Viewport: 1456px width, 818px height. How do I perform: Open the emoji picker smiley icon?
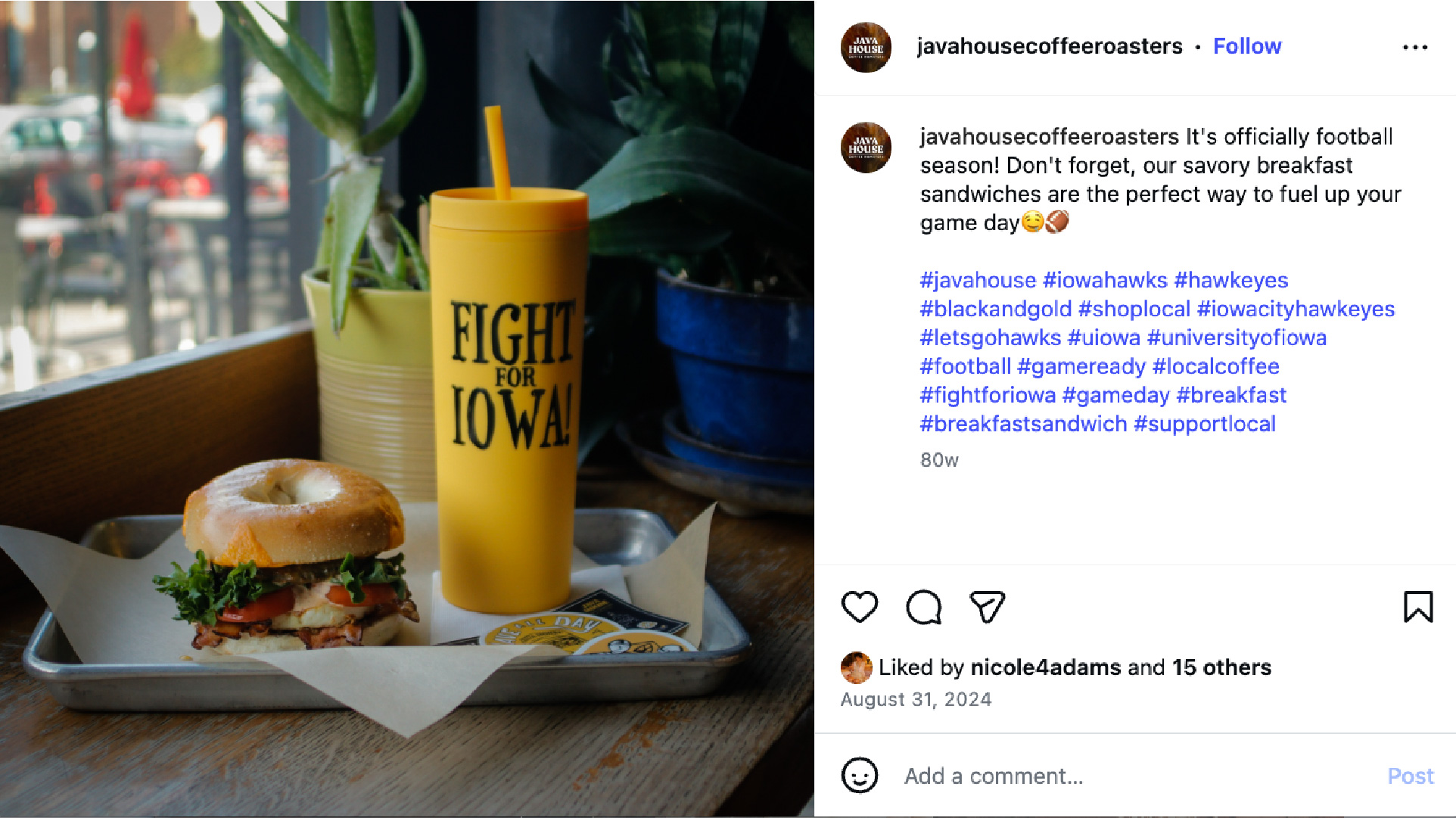[860, 776]
